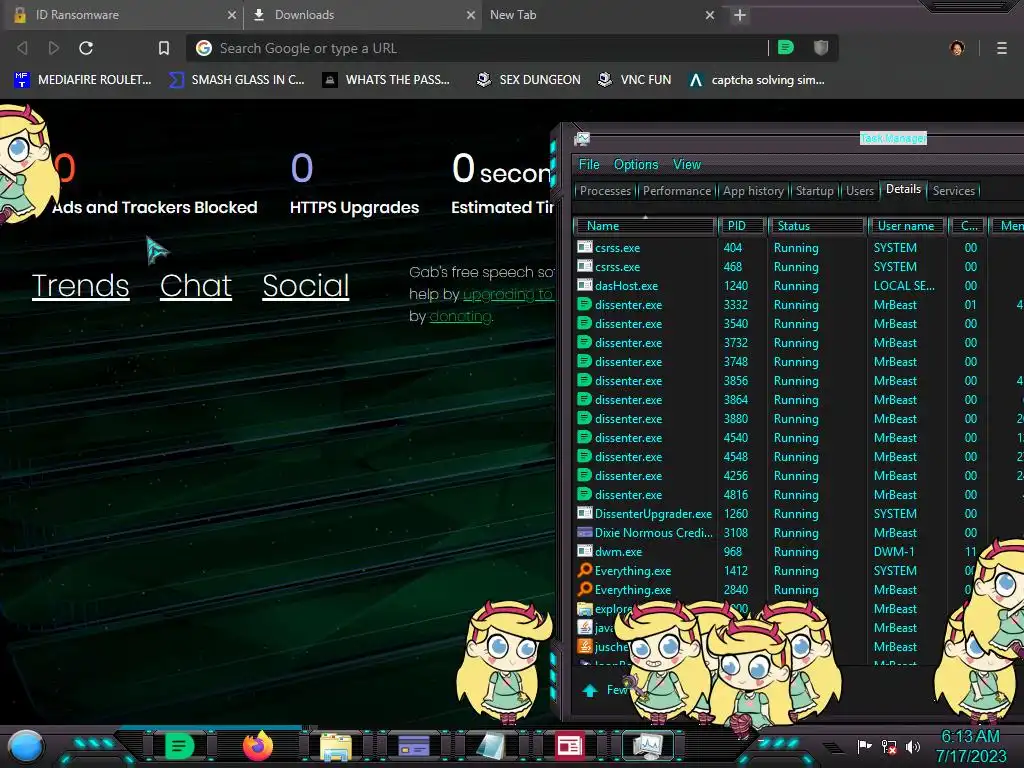Select csrss.exe with PID 468
This screenshot has width=1024, height=768.
point(797,267)
